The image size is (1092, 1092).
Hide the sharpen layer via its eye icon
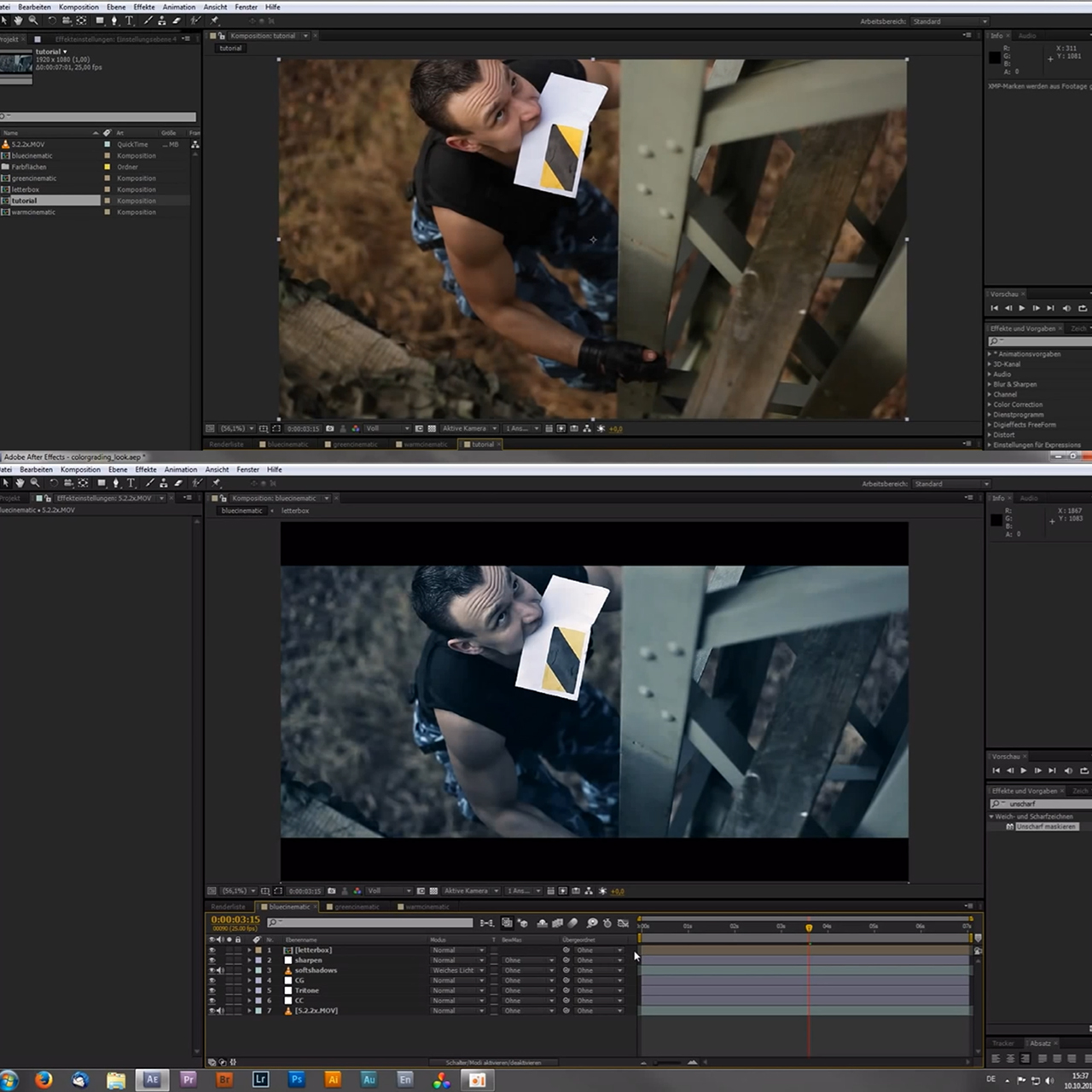click(x=212, y=960)
